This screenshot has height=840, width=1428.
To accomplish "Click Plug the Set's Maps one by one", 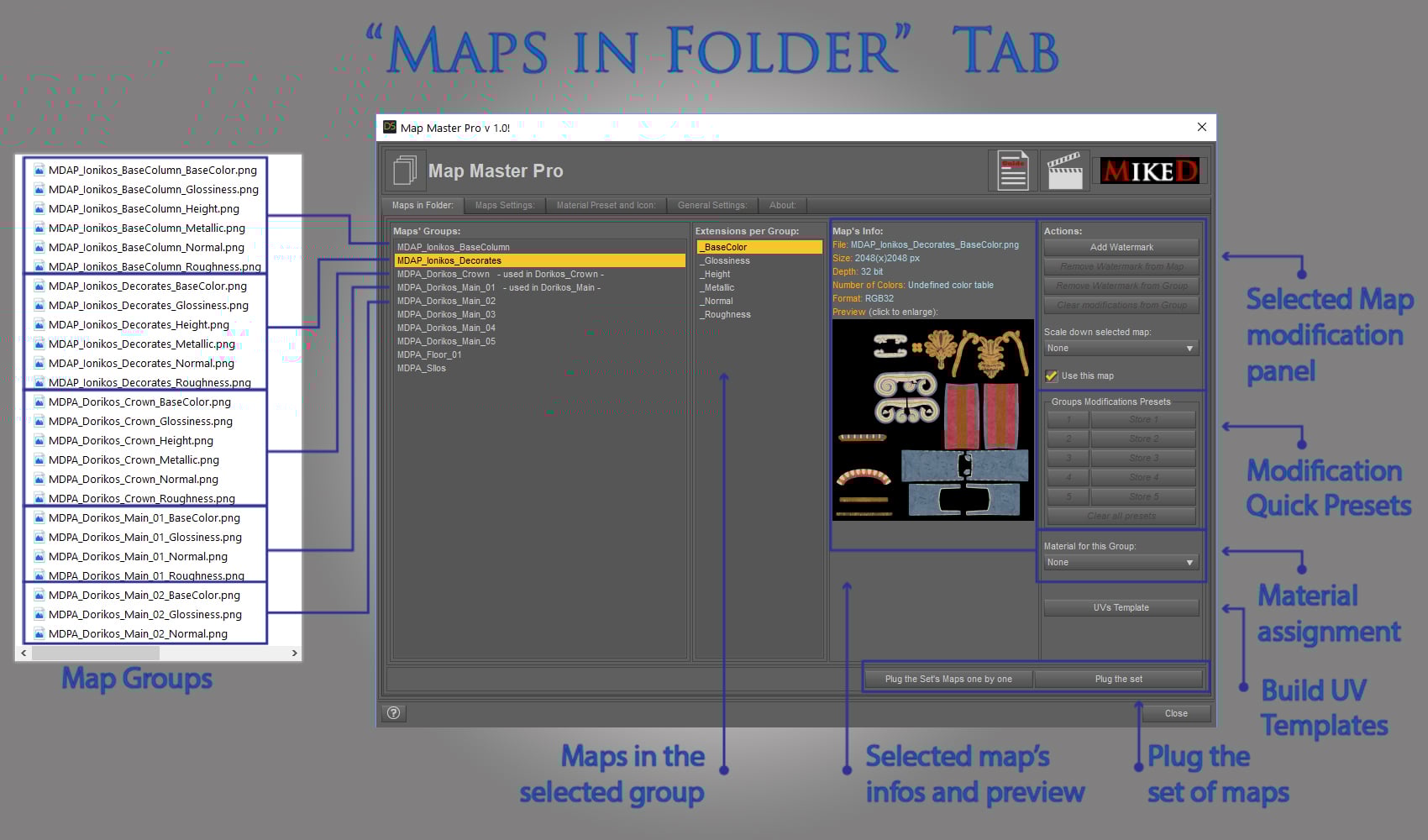I will pos(948,678).
